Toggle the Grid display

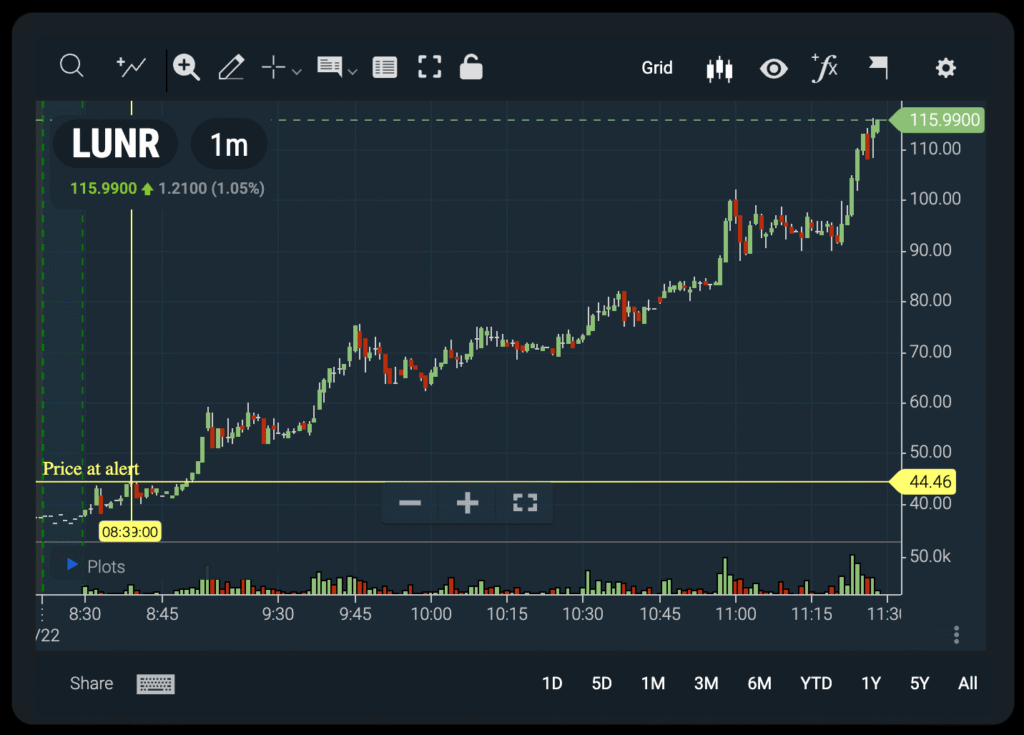(657, 67)
